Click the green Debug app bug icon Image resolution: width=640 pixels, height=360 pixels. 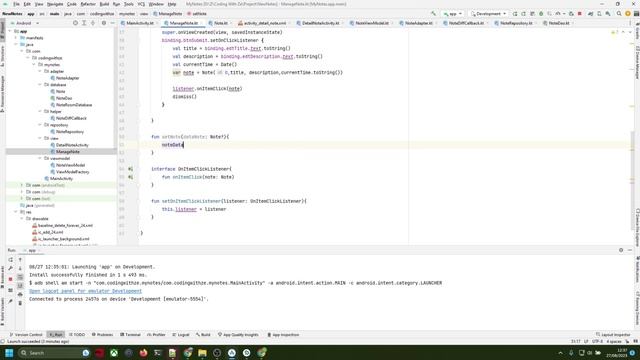coord(541,13)
